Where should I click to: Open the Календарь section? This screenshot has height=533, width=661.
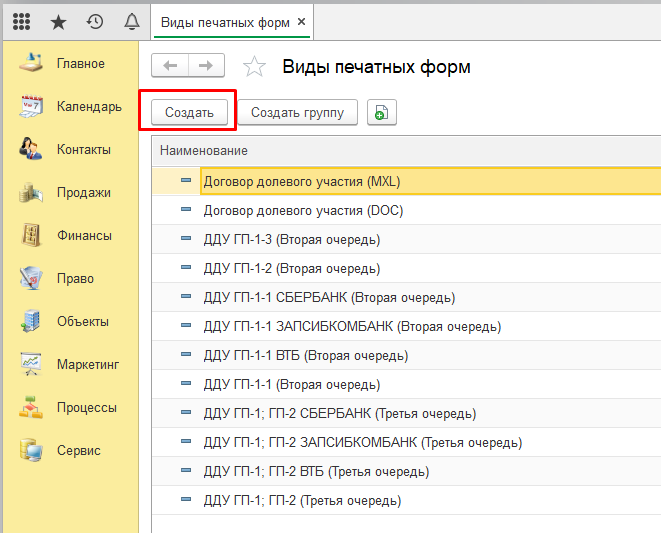click(89, 107)
